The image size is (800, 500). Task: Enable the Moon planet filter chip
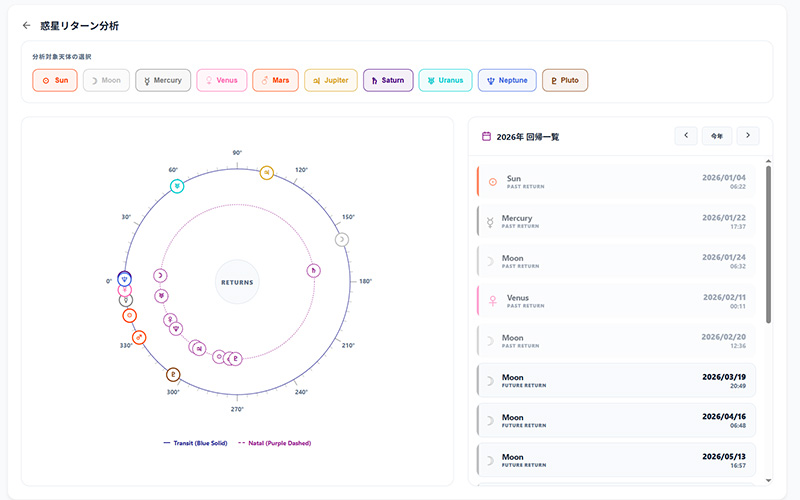(x=106, y=80)
